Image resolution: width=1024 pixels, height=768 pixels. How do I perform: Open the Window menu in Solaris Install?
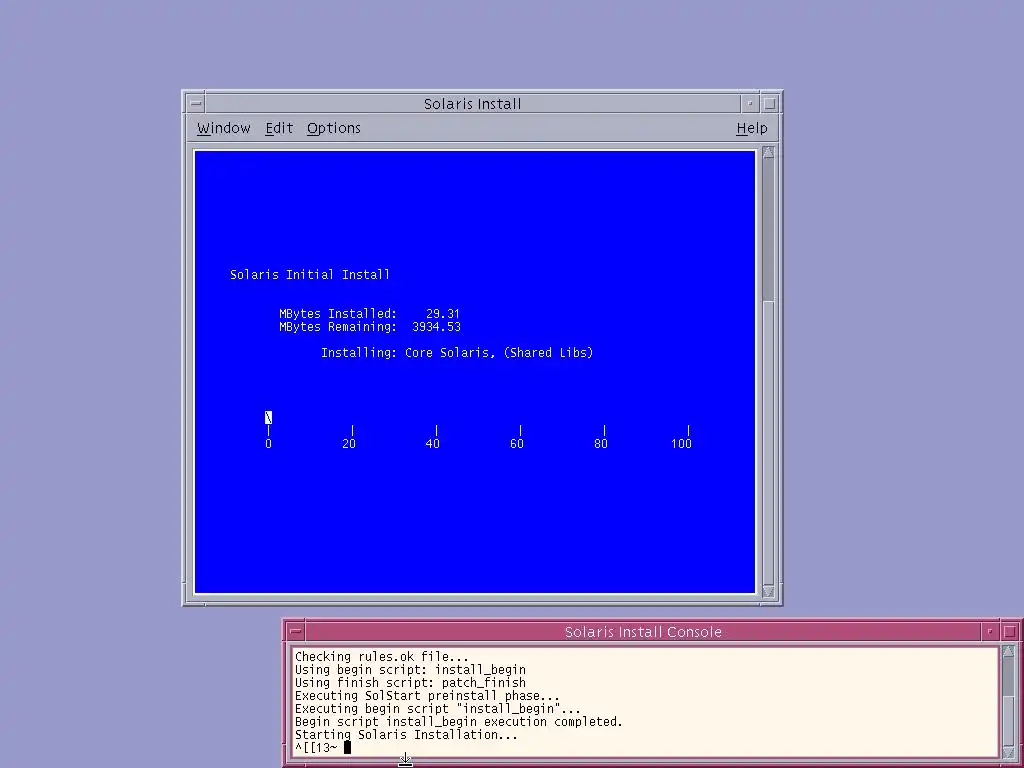[x=223, y=128]
